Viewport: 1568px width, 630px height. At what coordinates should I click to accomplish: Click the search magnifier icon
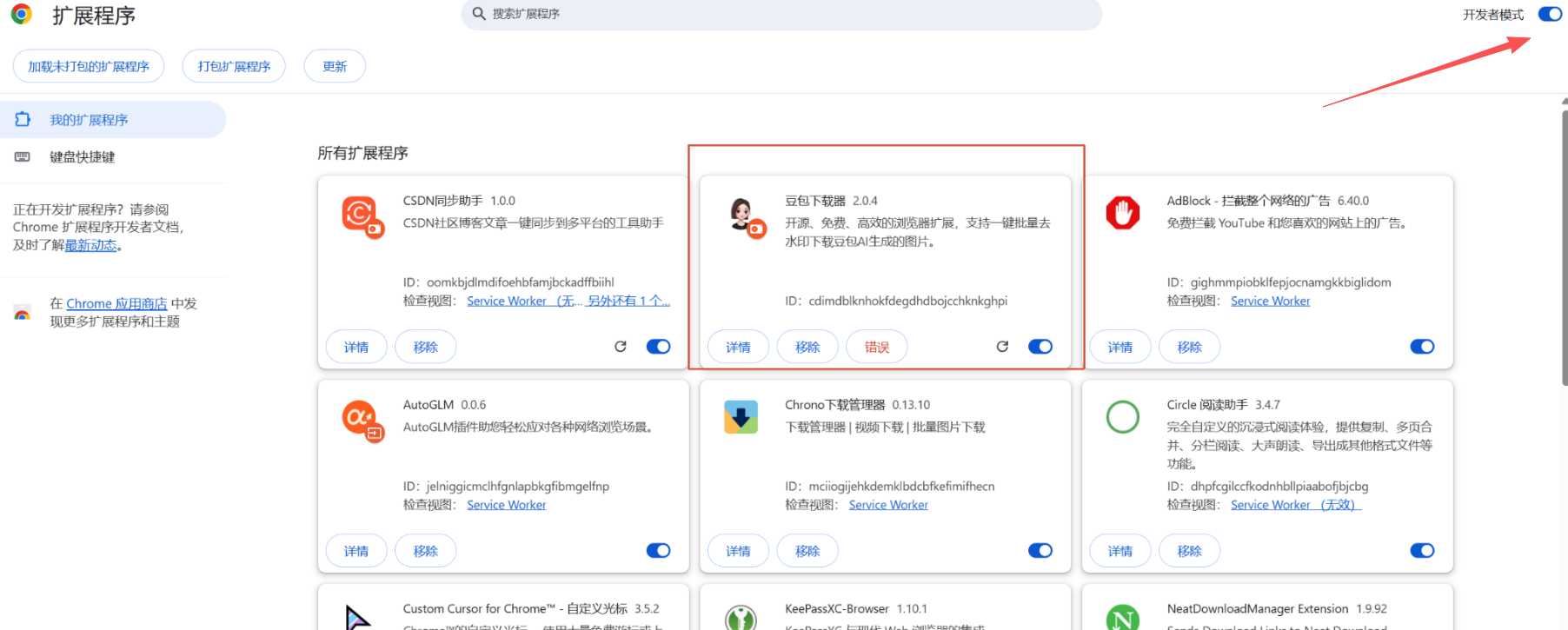[x=479, y=14]
